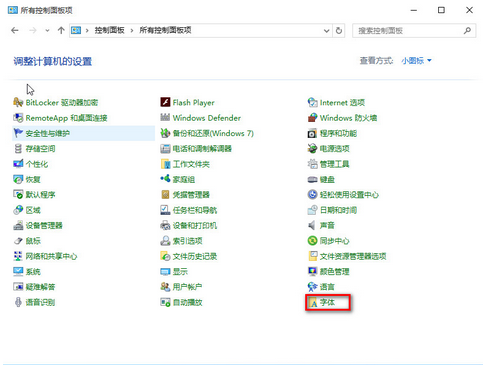Click the 搜索控制面板 search box
Screen dimensions: 483x365
414,31
